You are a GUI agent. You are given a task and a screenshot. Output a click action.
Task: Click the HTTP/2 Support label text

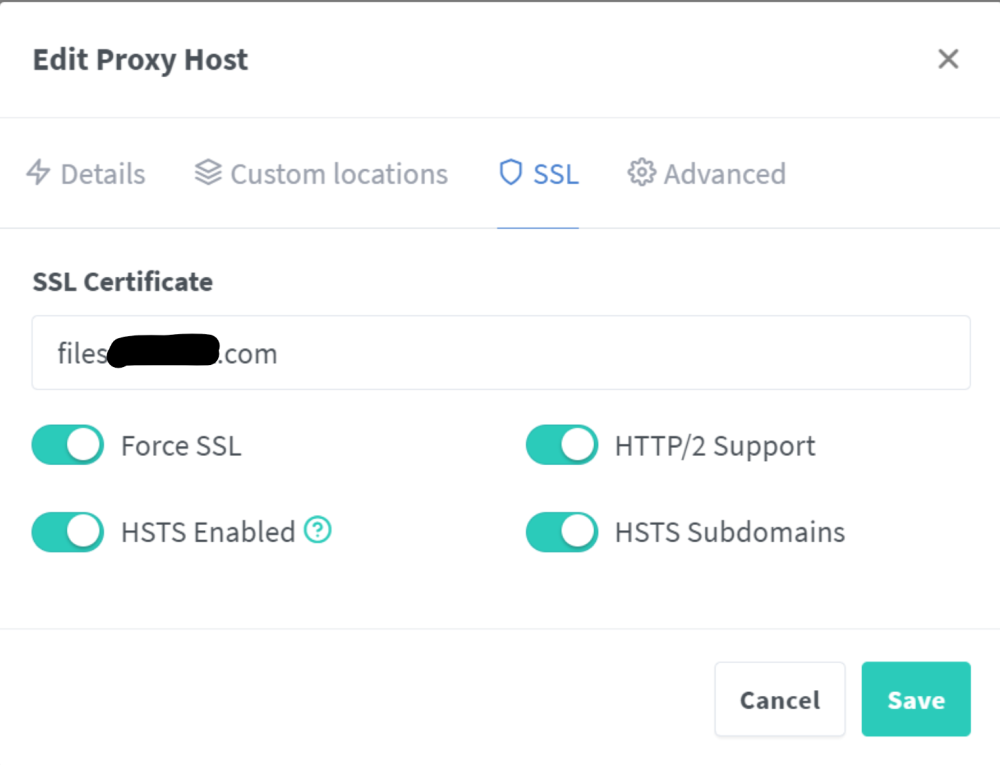point(715,446)
